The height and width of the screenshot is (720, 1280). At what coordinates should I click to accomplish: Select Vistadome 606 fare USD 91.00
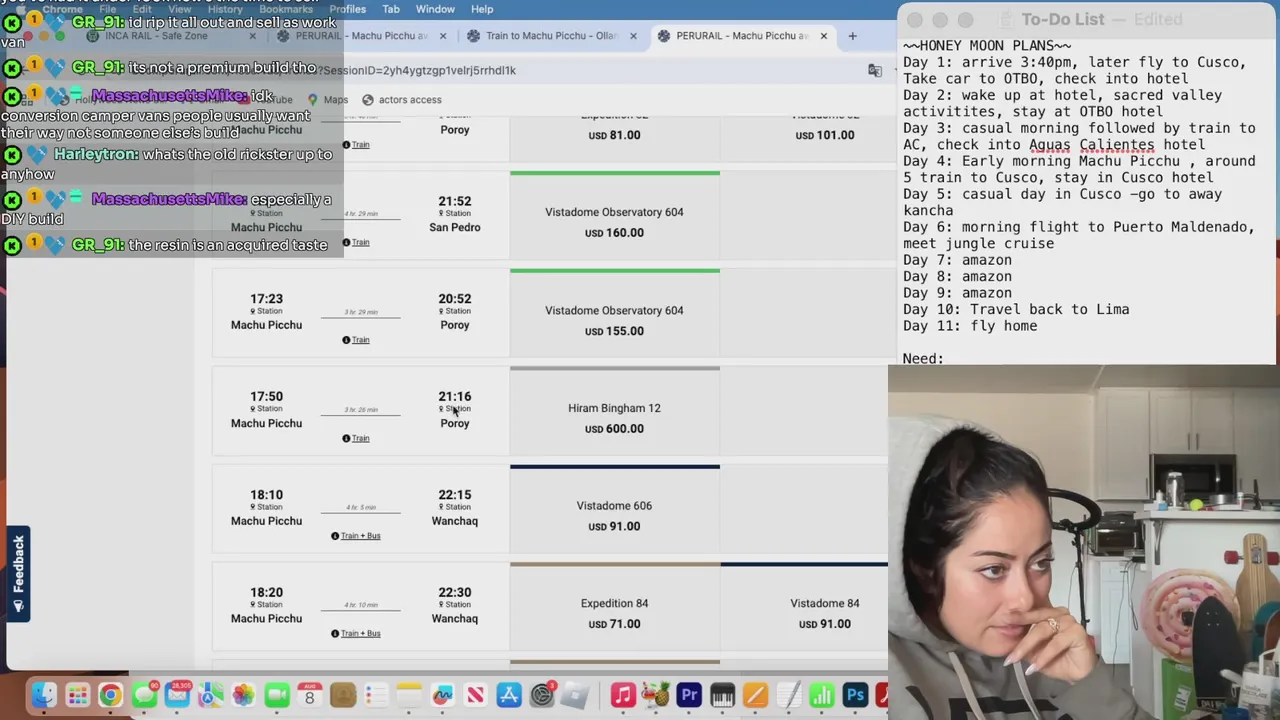point(614,510)
